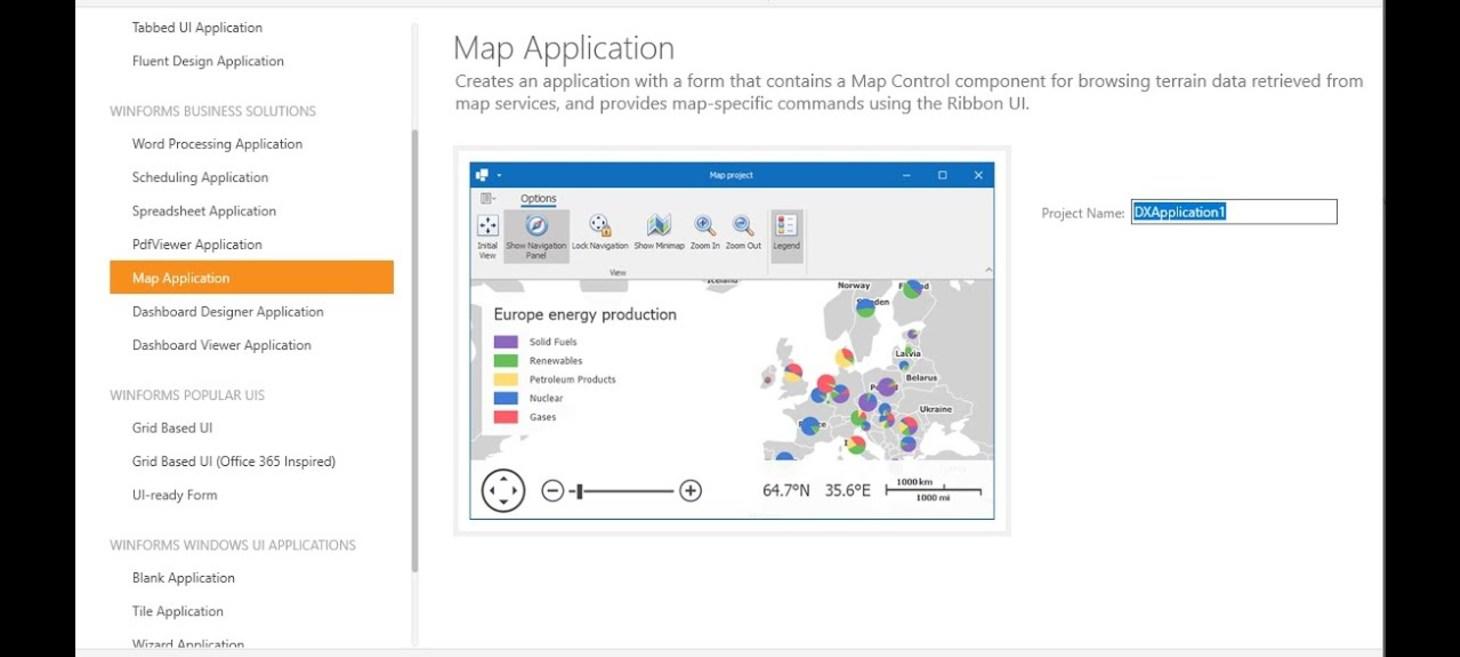The width and height of the screenshot is (1460, 657).
Task: Click the Zoom In magnifier icon
Action: pos(705,227)
